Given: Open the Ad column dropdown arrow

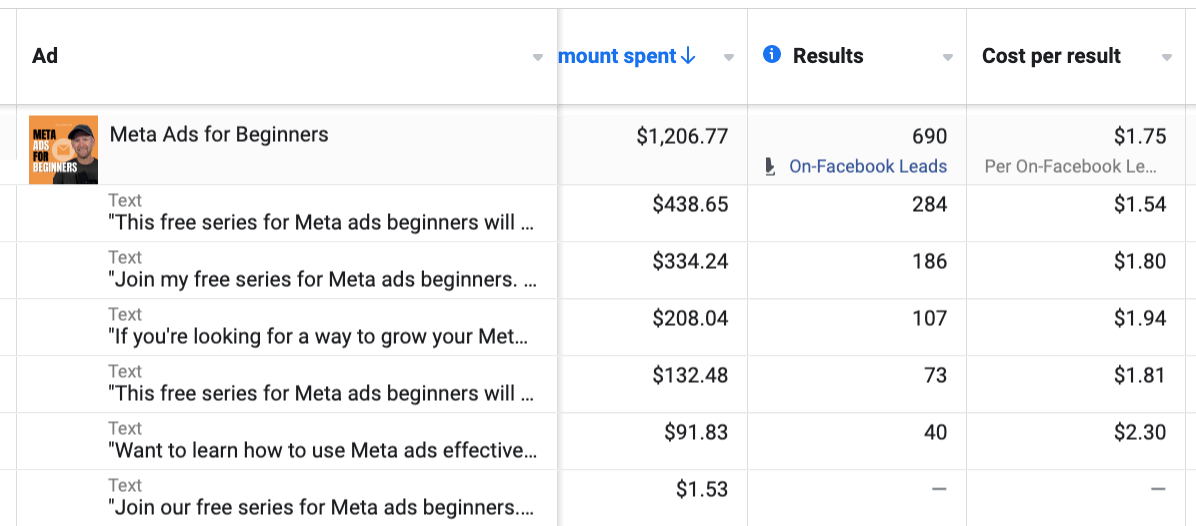Looking at the screenshot, I should 538,57.
